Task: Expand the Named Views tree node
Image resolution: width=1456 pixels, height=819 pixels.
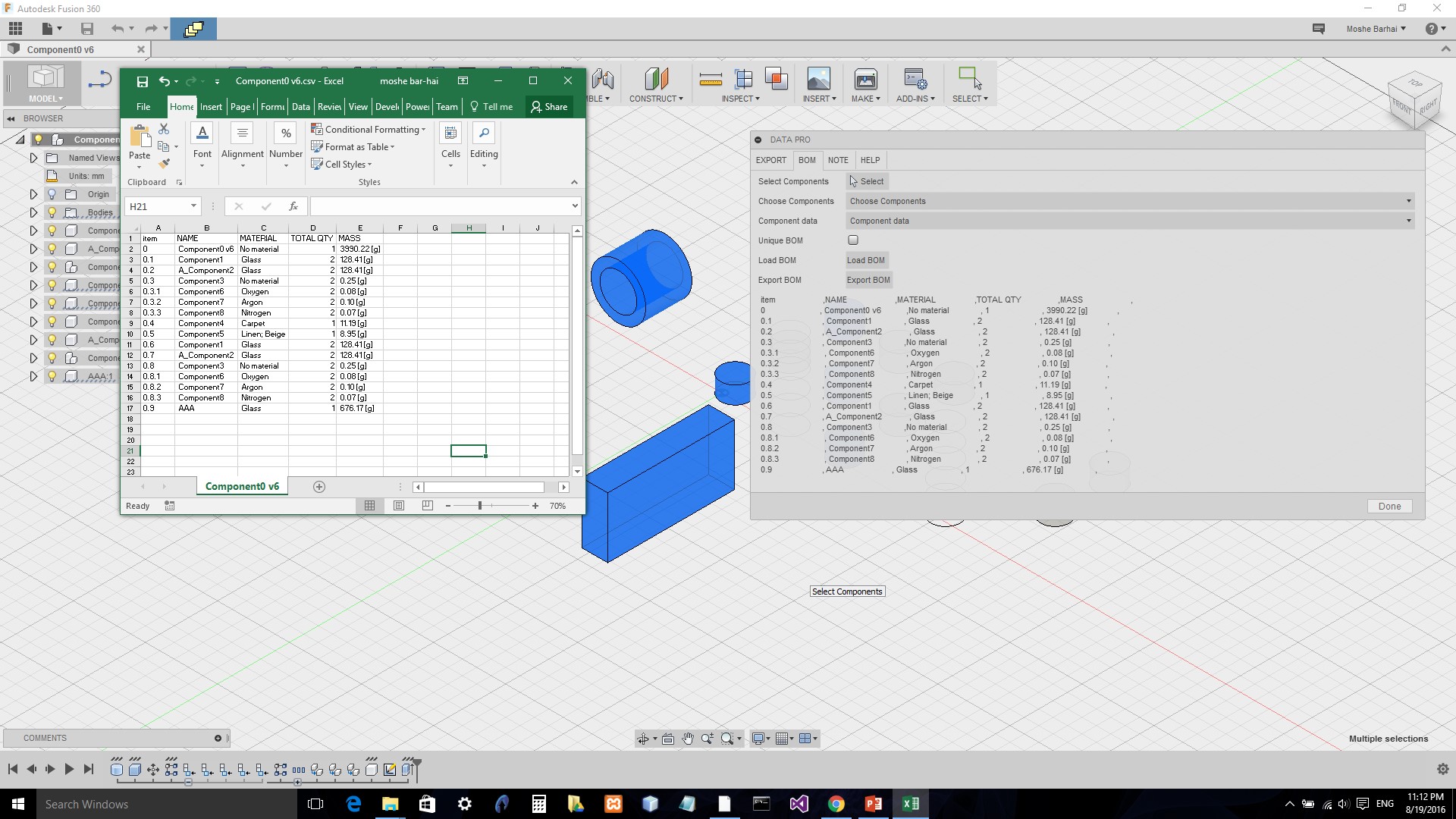Action: [33, 158]
